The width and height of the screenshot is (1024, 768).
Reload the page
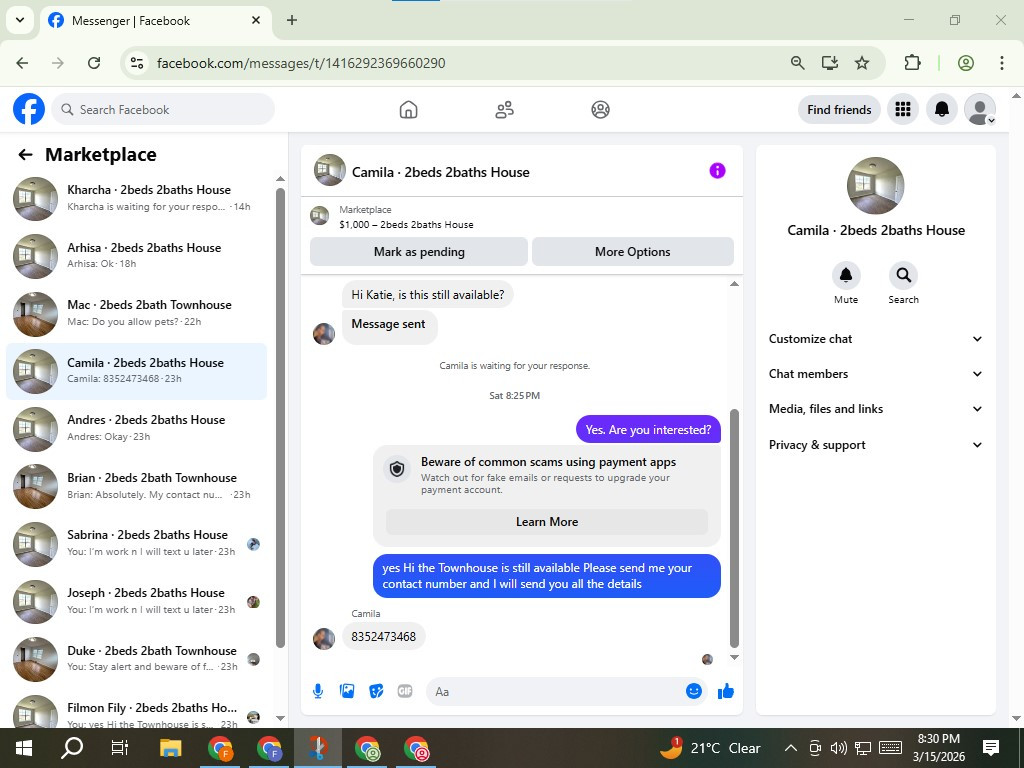pos(94,63)
